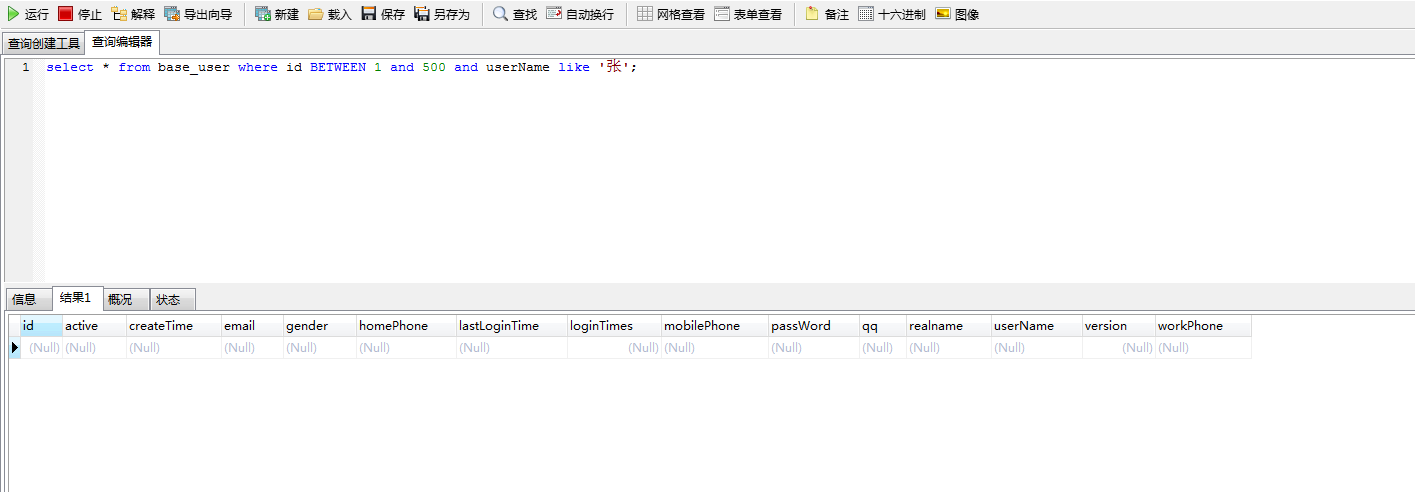
Task: Stop execution with 停止 button
Action: click(80, 14)
